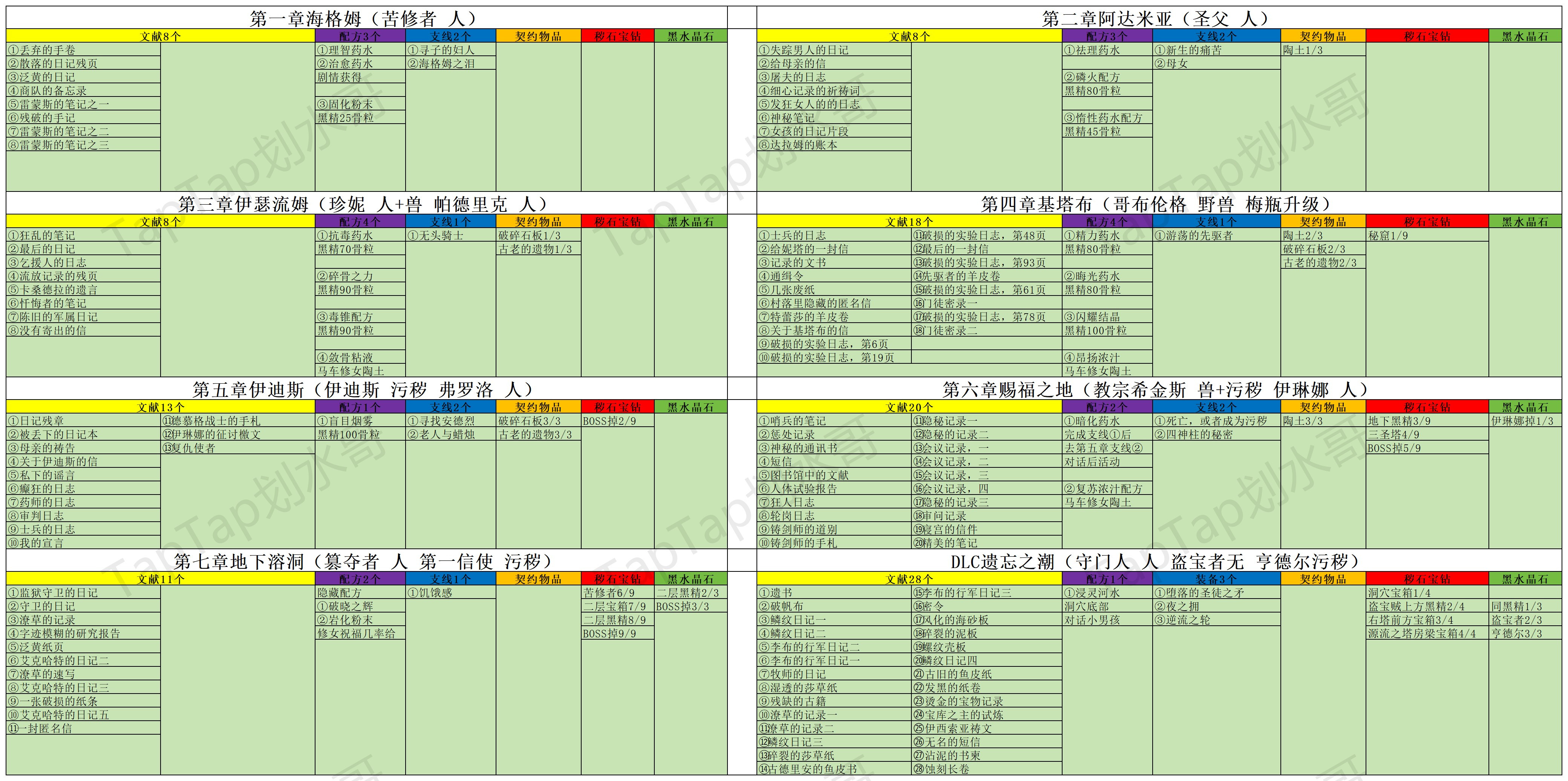Click the cell 陶土1/3

tap(1323, 50)
